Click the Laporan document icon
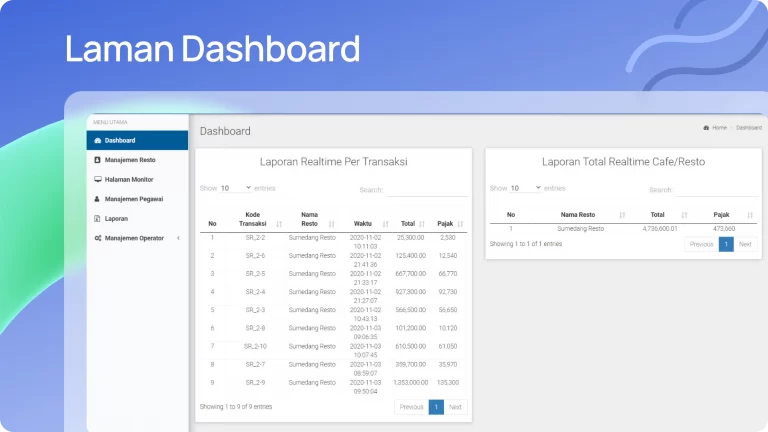 [97, 218]
